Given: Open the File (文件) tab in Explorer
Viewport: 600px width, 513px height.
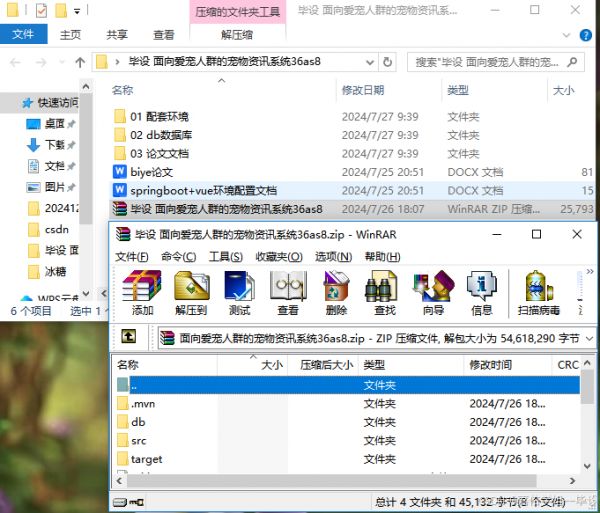Looking at the screenshot, I should [x=23, y=34].
